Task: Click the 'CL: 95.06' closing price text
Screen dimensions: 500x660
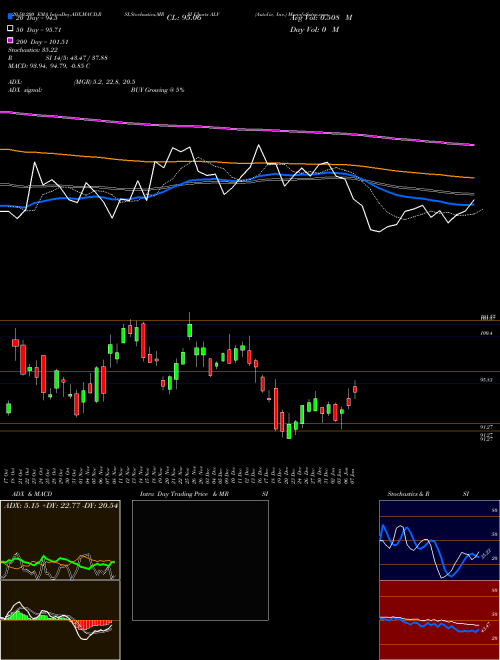Action: pyautogui.click(x=184, y=18)
